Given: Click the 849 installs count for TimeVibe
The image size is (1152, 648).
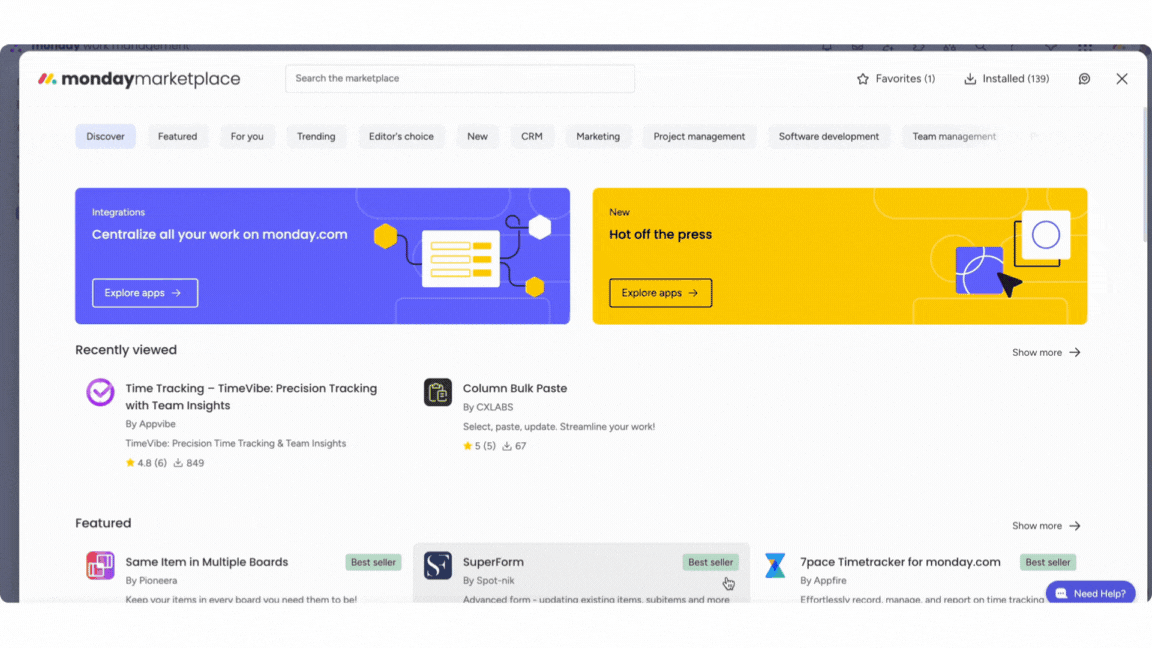Looking at the screenshot, I should pos(189,463).
